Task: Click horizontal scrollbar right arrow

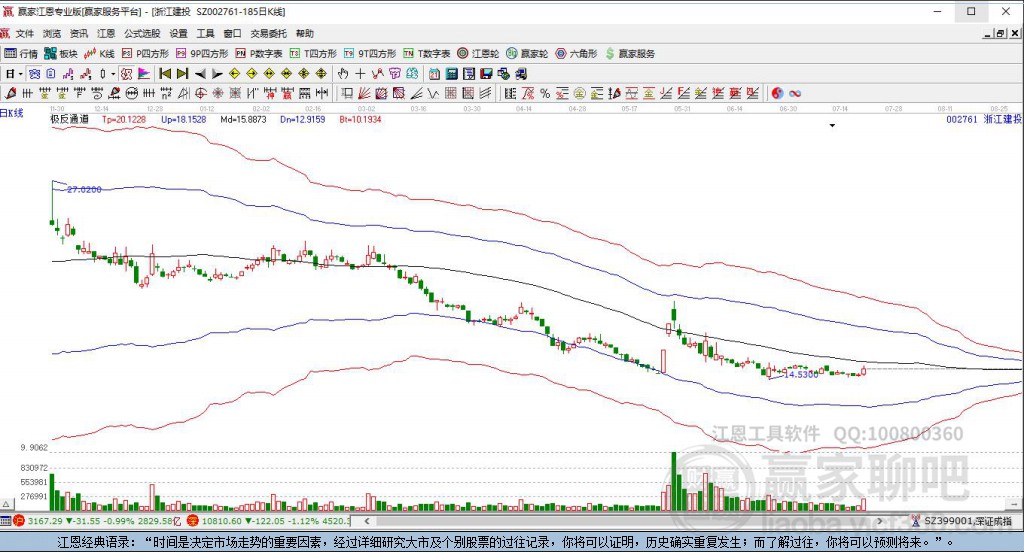Action: 880,521
